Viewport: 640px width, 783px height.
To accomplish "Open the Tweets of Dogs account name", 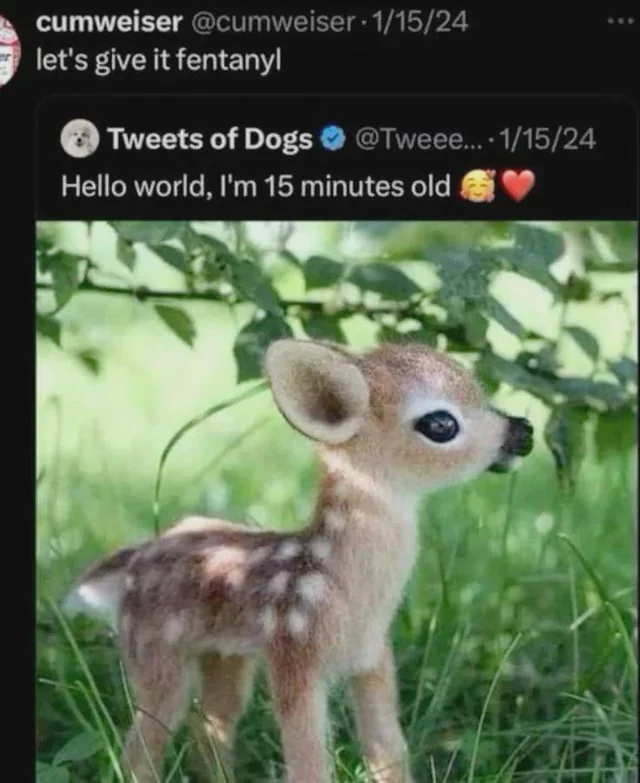I will tap(209, 139).
